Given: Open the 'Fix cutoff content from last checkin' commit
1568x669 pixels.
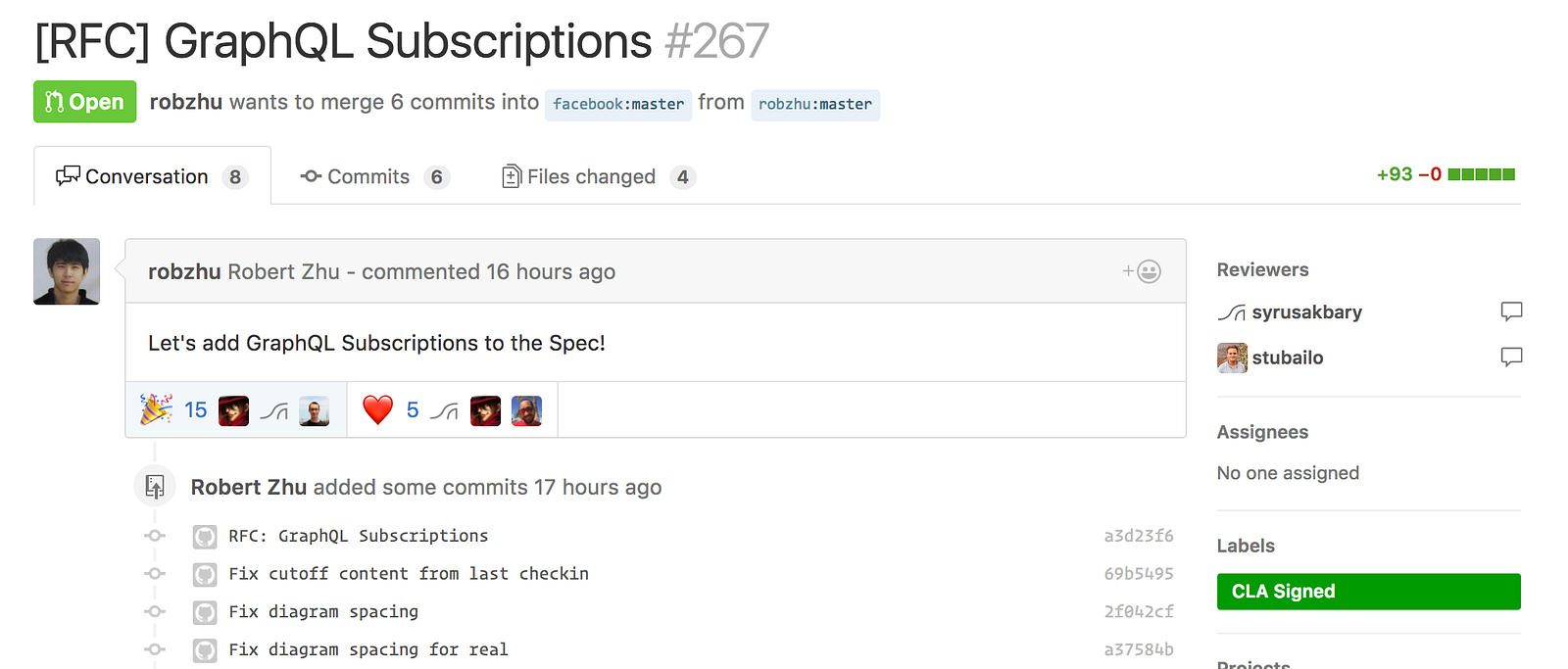Looking at the screenshot, I should pos(409,574).
